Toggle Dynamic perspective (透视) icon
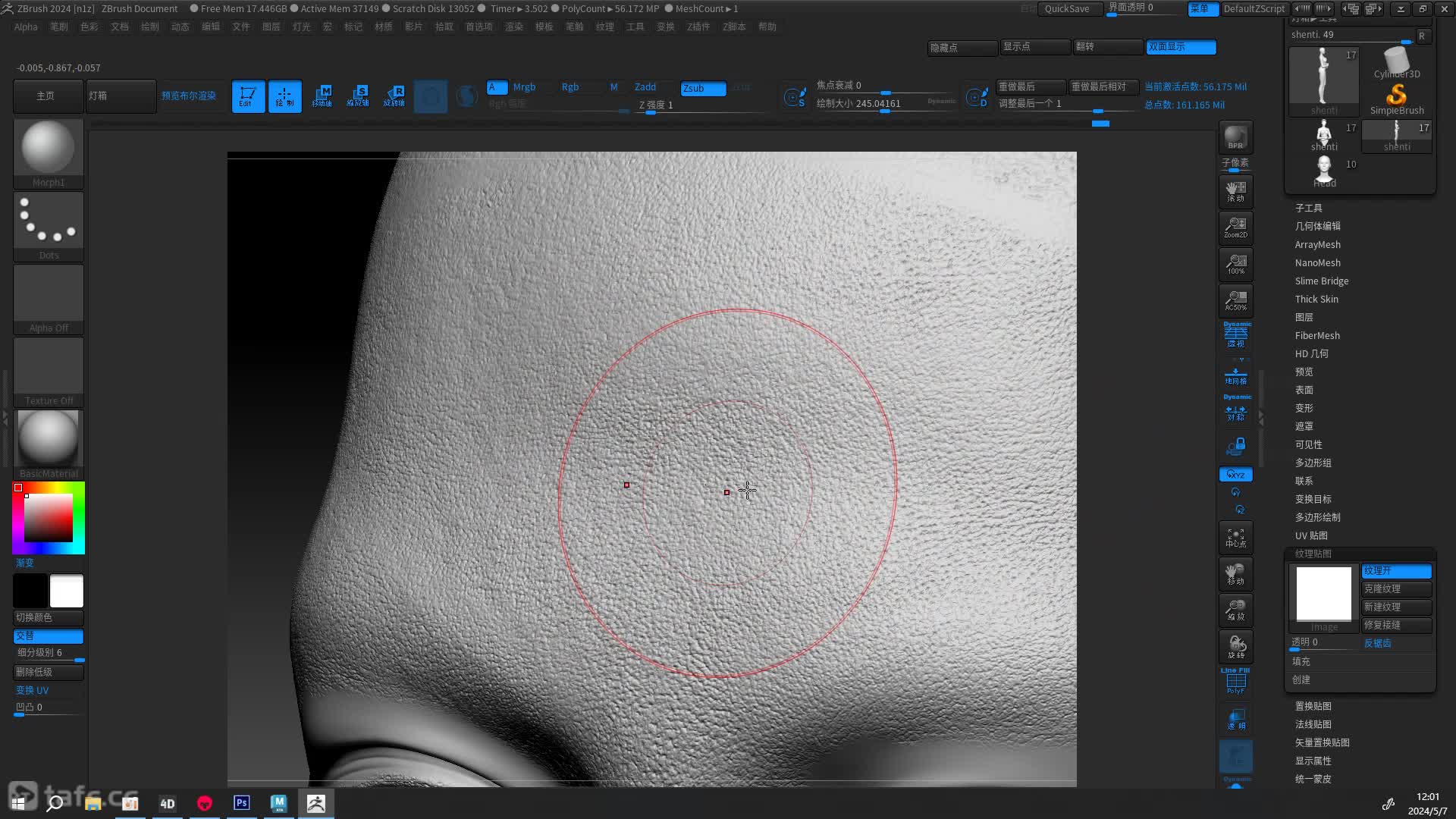 (x=1235, y=335)
